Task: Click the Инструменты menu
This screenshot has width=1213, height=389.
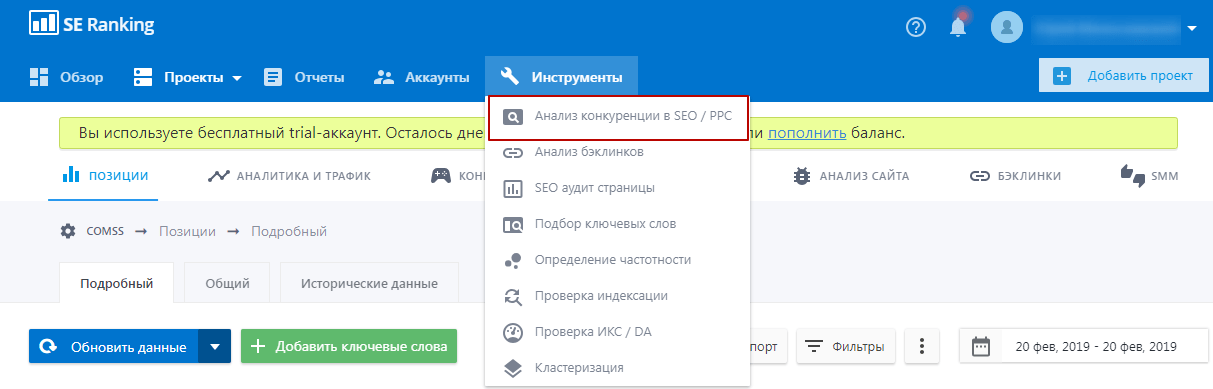Action: click(x=561, y=77)
